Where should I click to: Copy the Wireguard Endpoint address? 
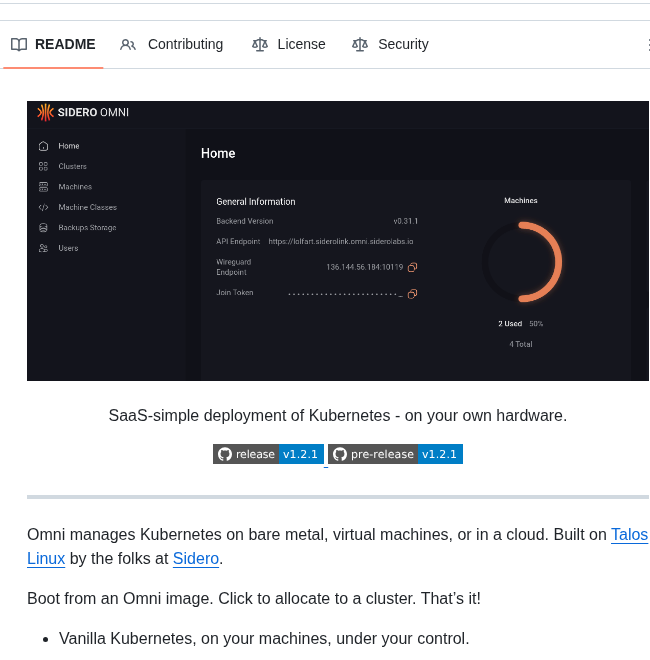tap(412, 267)
